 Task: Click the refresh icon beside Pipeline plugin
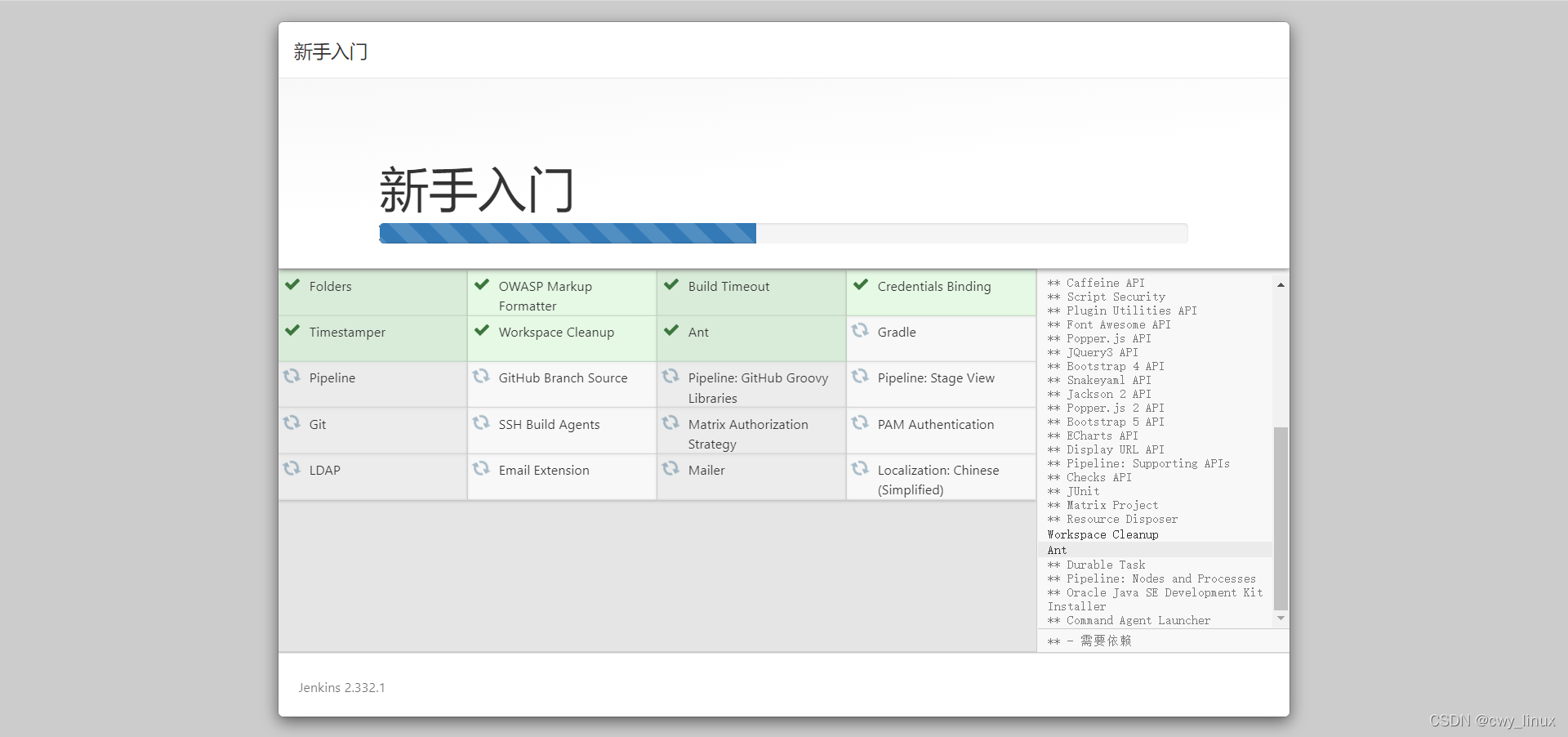pos(292,376)
